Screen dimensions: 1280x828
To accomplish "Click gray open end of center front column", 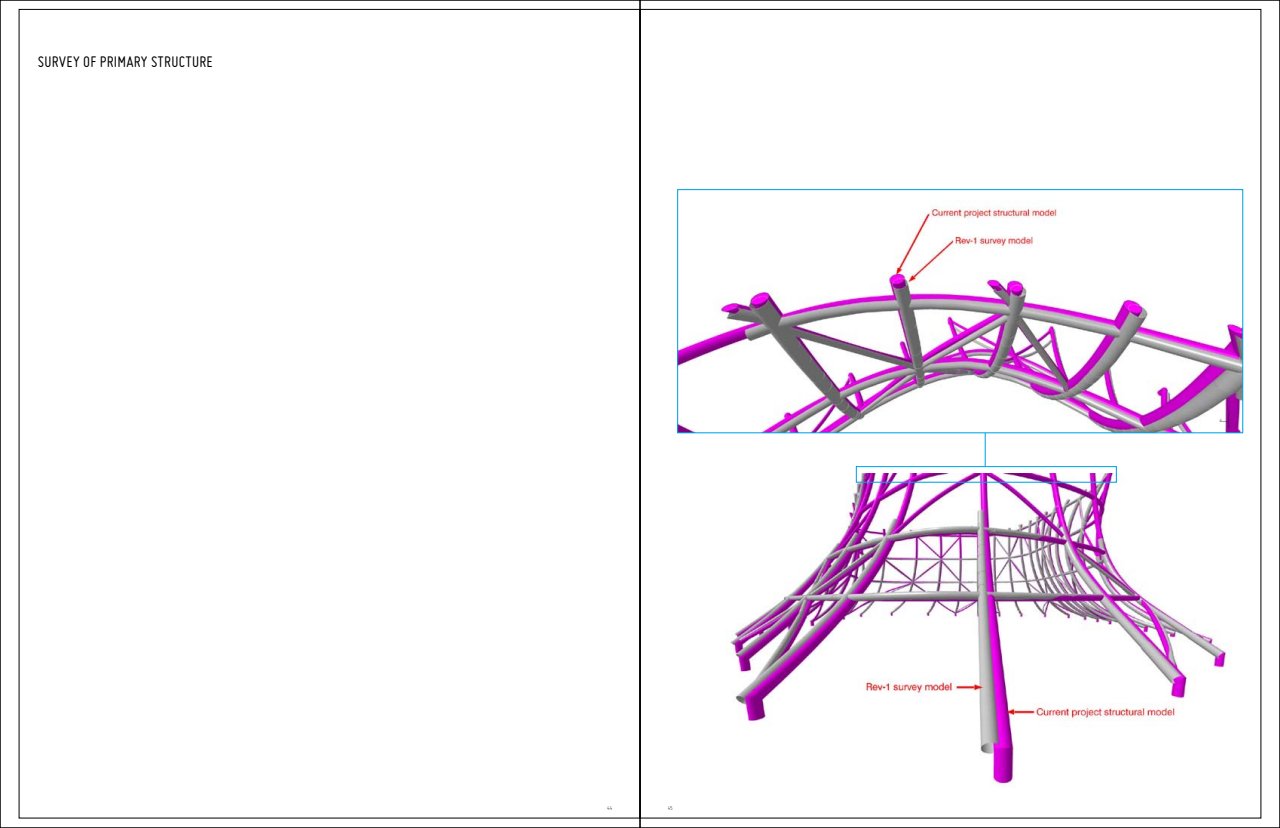I will pos(986,746).
